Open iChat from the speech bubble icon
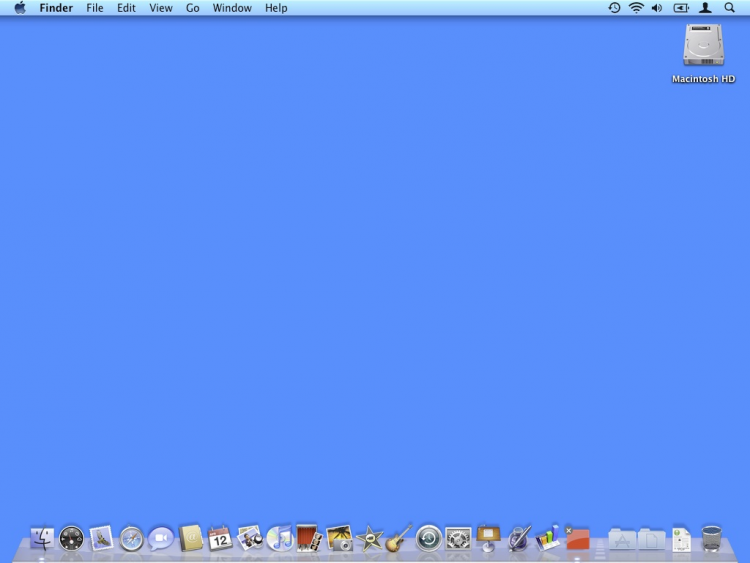This screenshot has height=563, width=750. pyautogui.click(x=161, y=539)
